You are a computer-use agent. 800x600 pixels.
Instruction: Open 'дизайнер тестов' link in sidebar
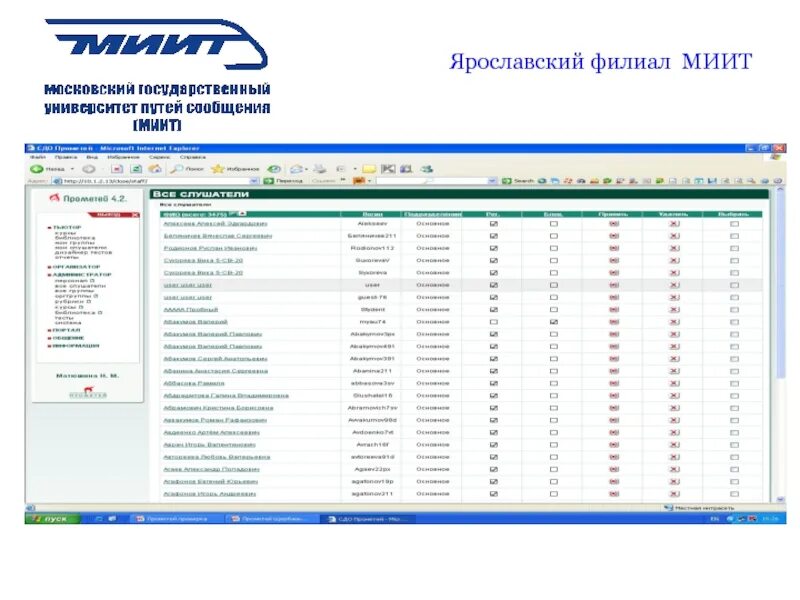tap(83, 253)
